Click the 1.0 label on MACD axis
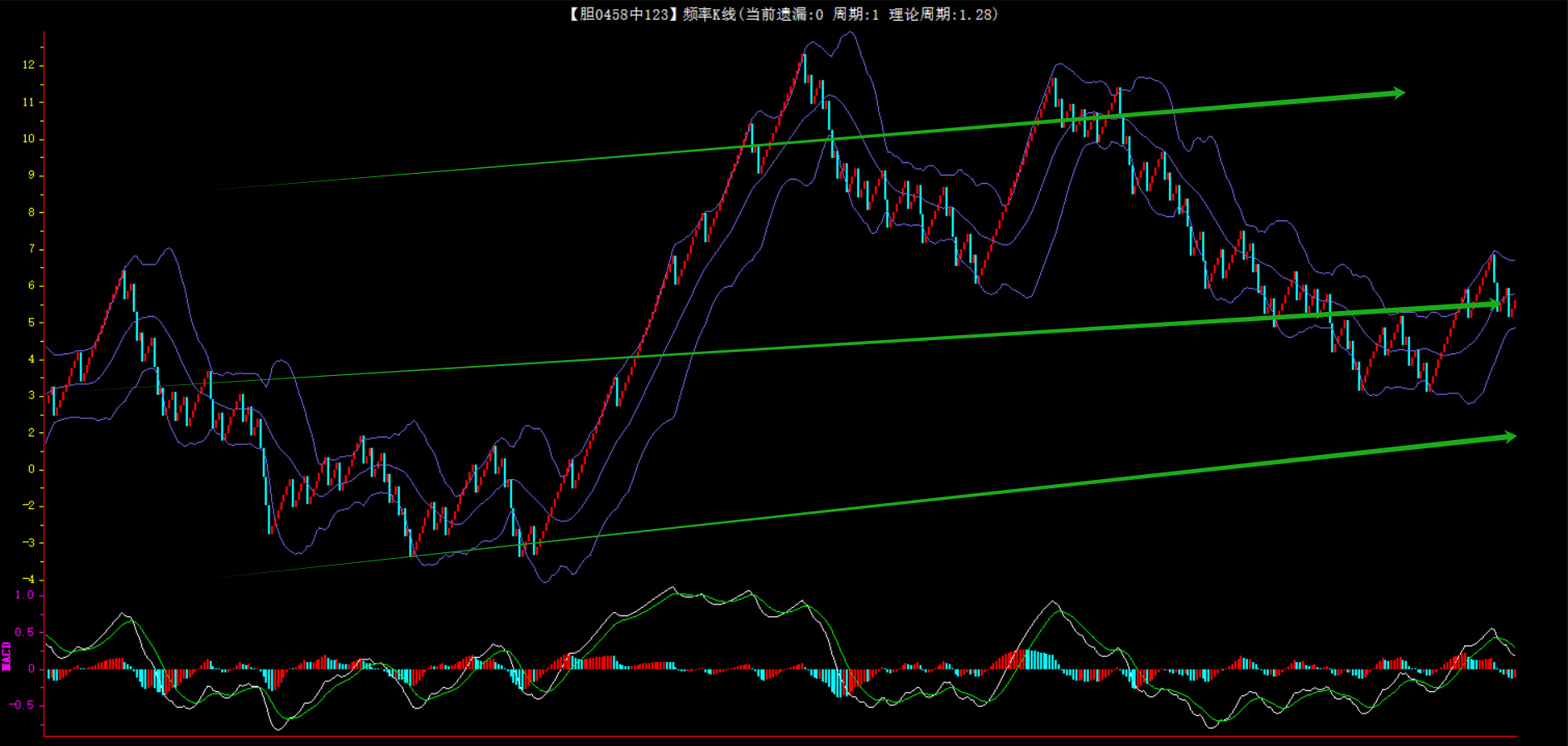1568x746 pixels. 25,595
